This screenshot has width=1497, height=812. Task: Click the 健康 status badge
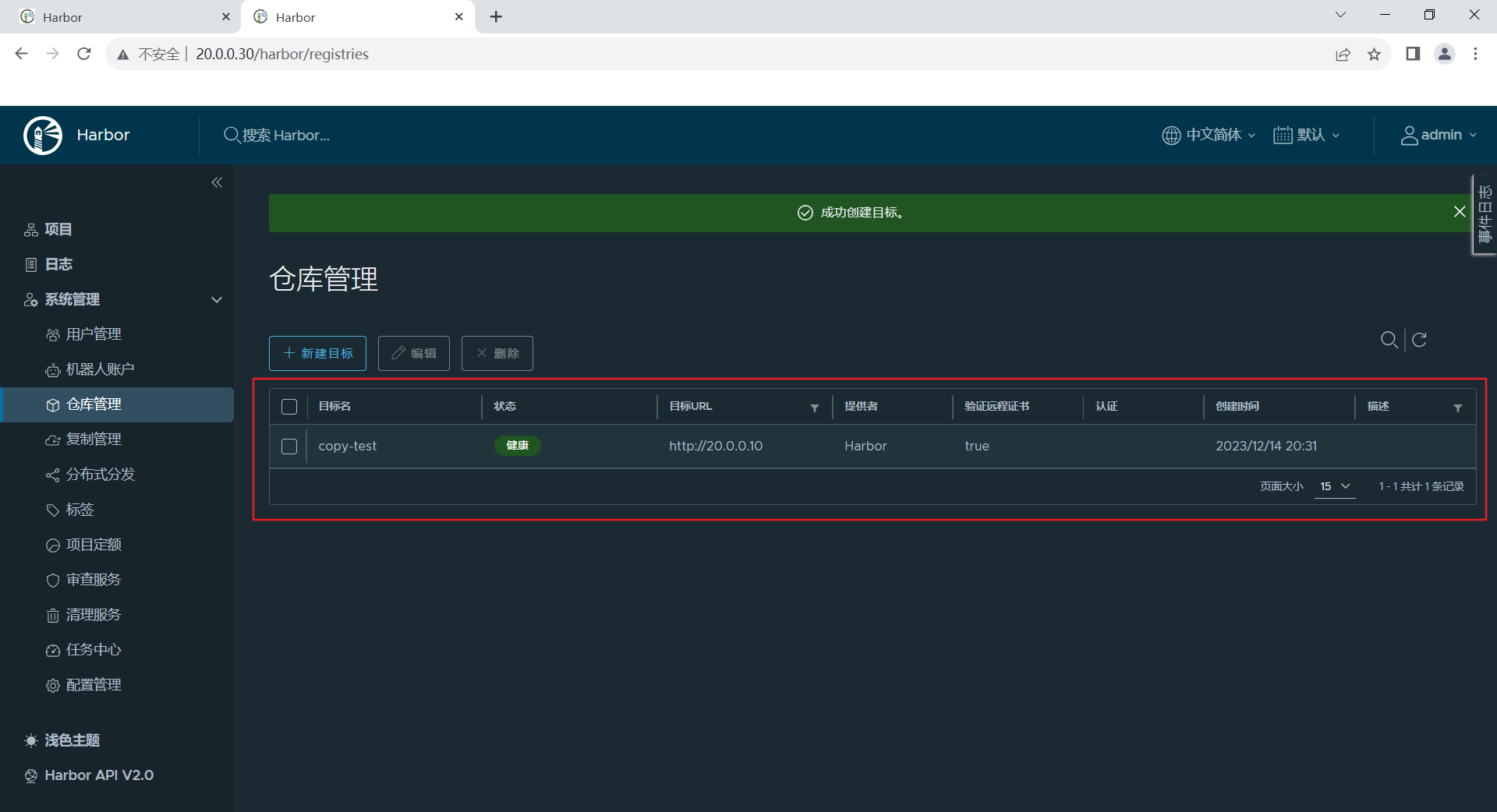[x=518, y=446]
